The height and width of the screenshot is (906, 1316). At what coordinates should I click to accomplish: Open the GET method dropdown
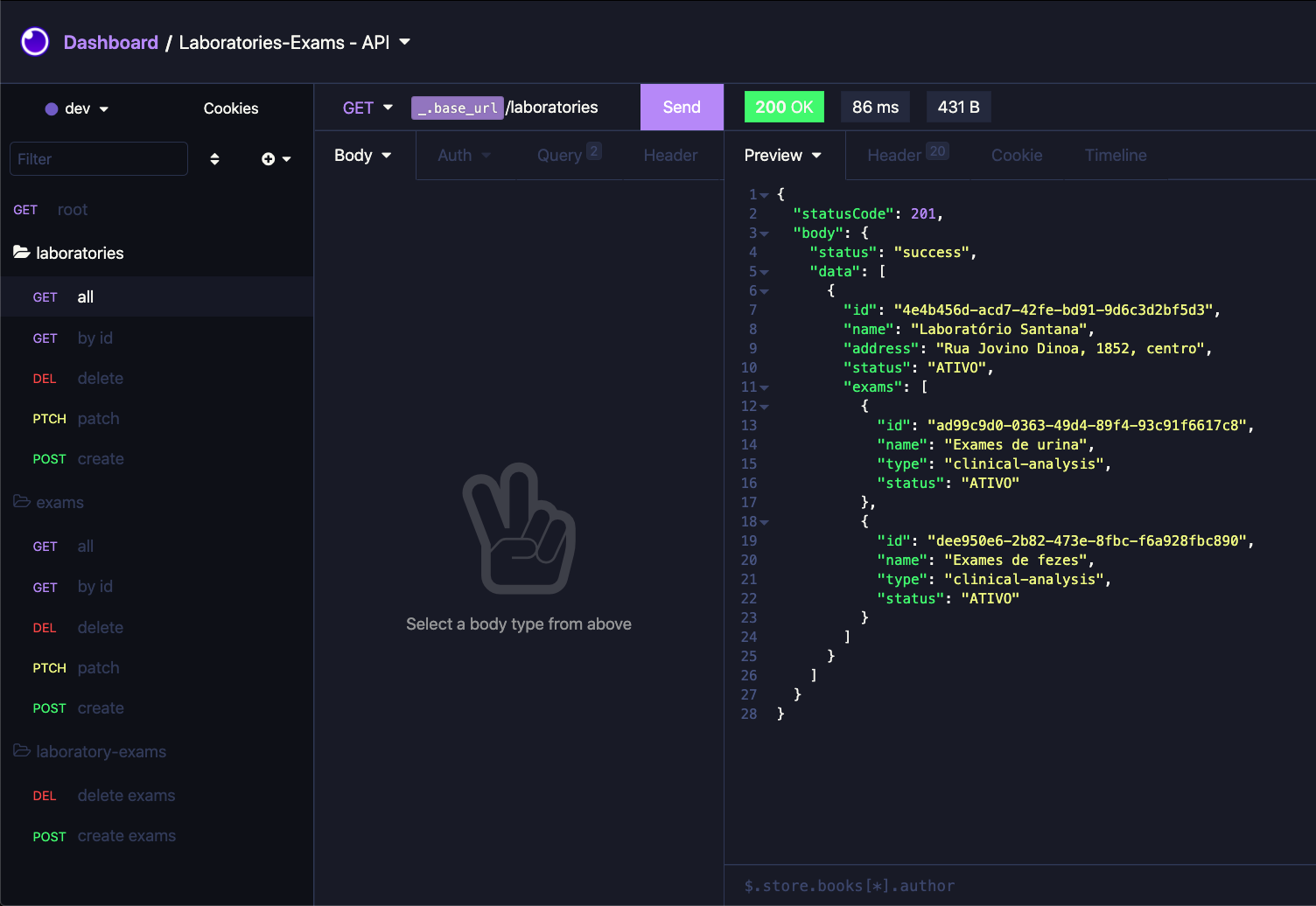point(367,108)
